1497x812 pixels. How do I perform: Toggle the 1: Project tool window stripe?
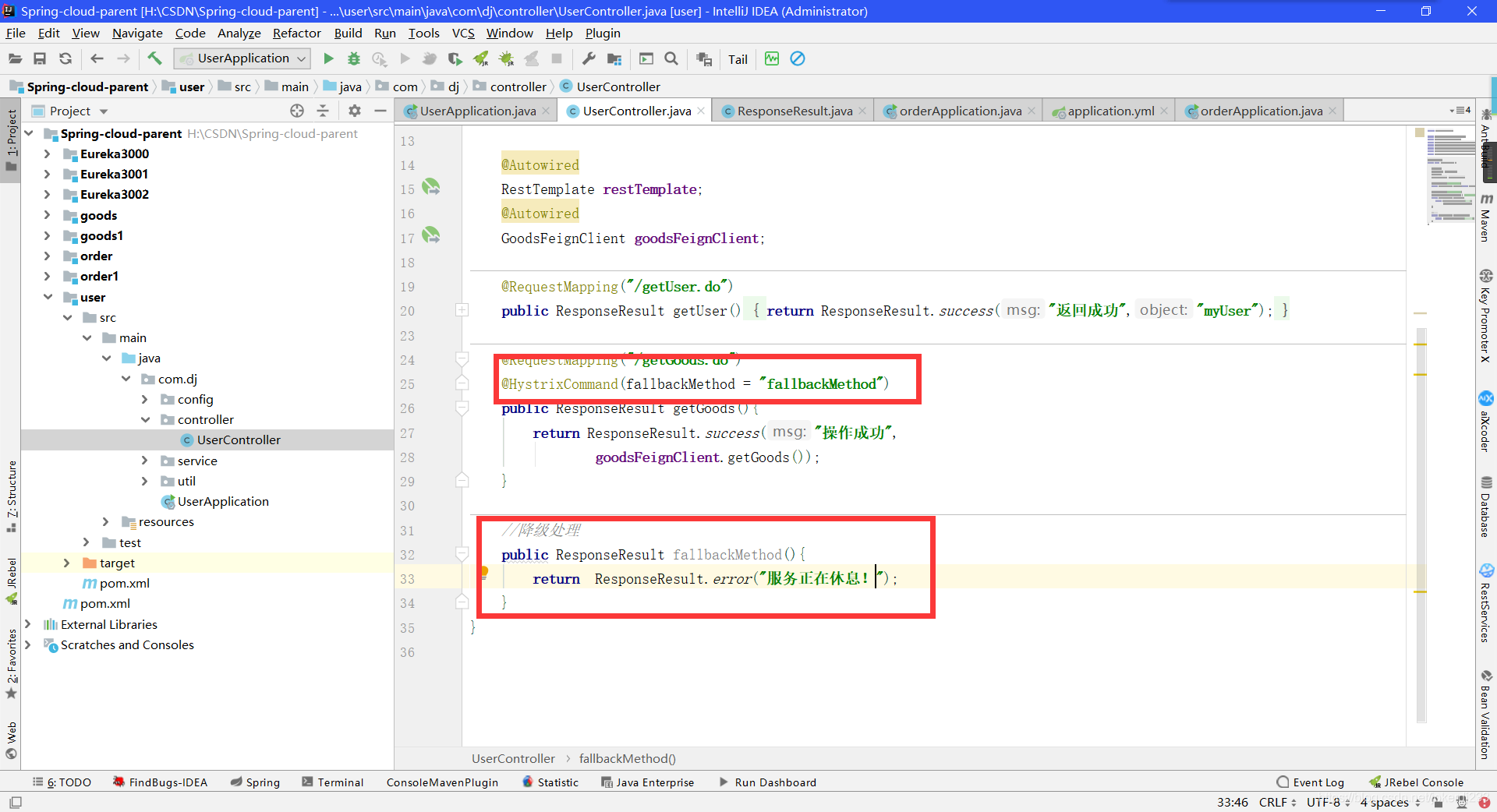click(11, 140)
